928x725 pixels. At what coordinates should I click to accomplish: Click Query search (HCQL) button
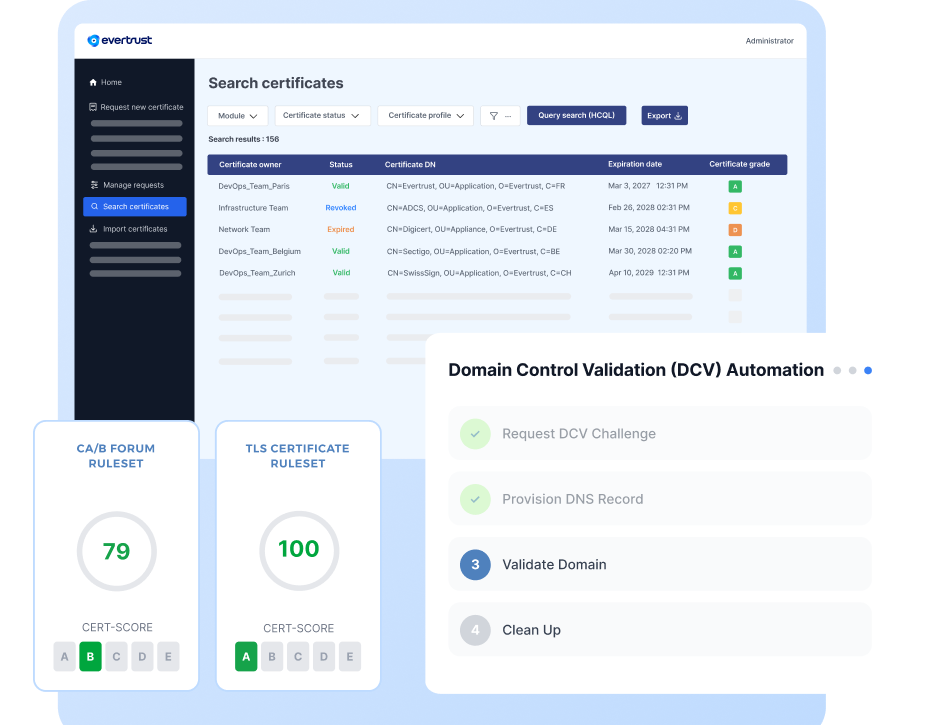(576, 115)
